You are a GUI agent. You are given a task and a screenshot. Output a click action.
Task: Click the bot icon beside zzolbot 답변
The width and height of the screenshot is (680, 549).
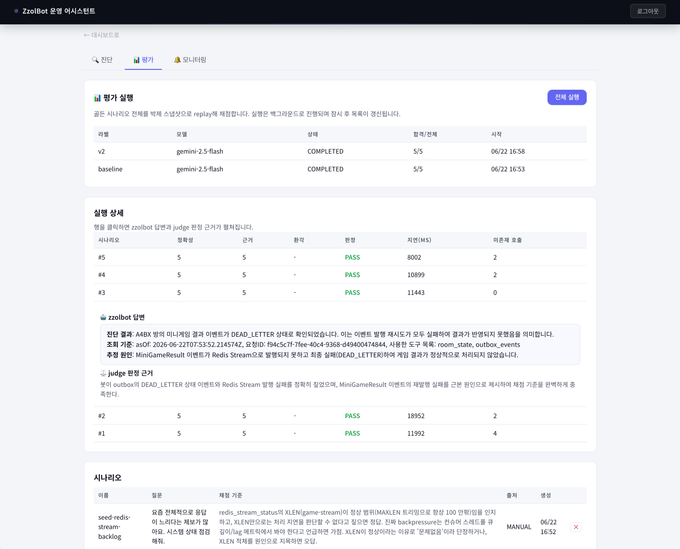pyautogui.click(x=103, y=317)
